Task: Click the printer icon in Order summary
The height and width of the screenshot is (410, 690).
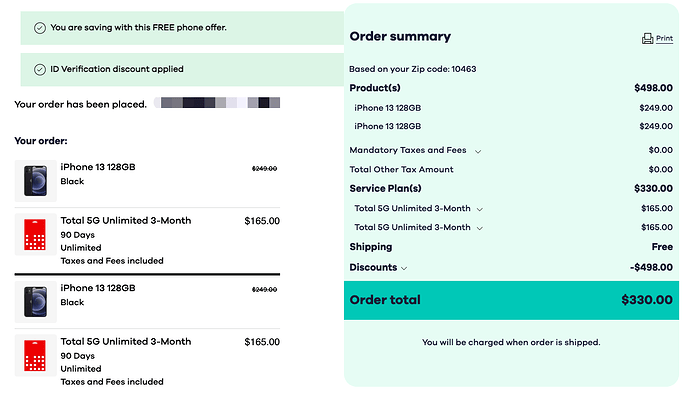Action: pos(647,39)
